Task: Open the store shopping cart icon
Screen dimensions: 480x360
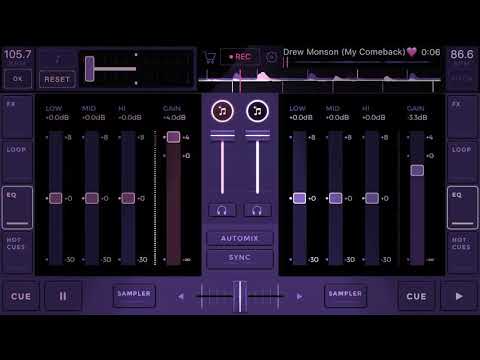Action: click(x=210, y=57)
